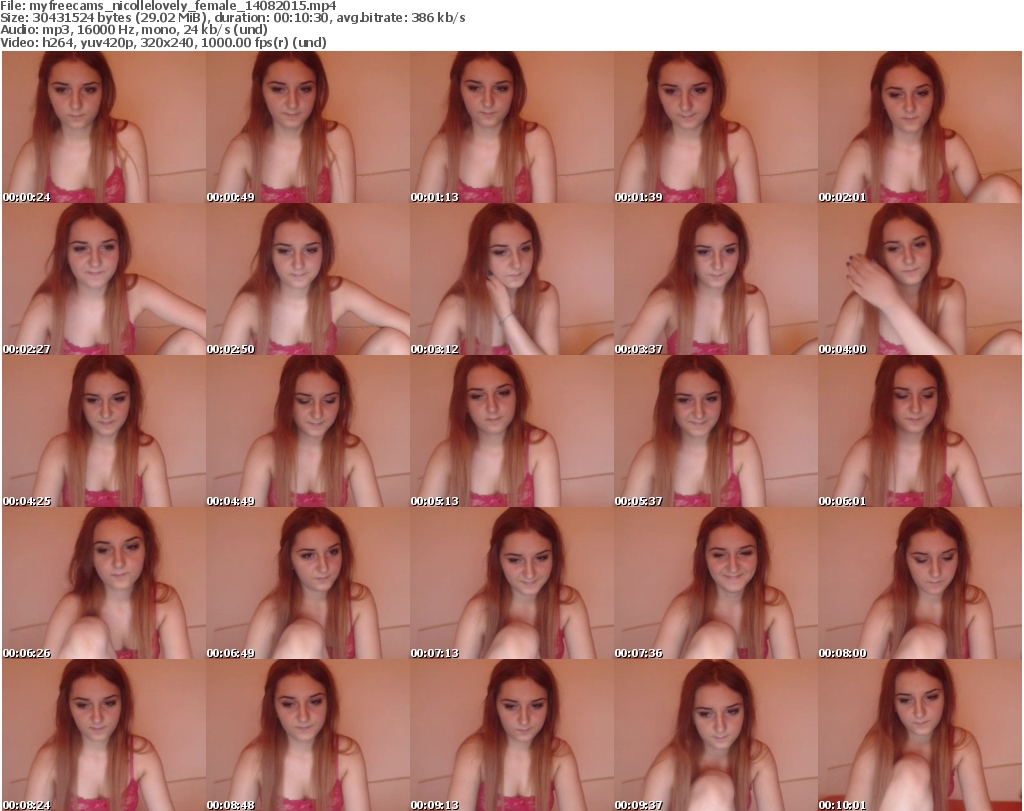Choose the frame labeled 00:10:01
1024x811 pixels.
click(920, 735)
